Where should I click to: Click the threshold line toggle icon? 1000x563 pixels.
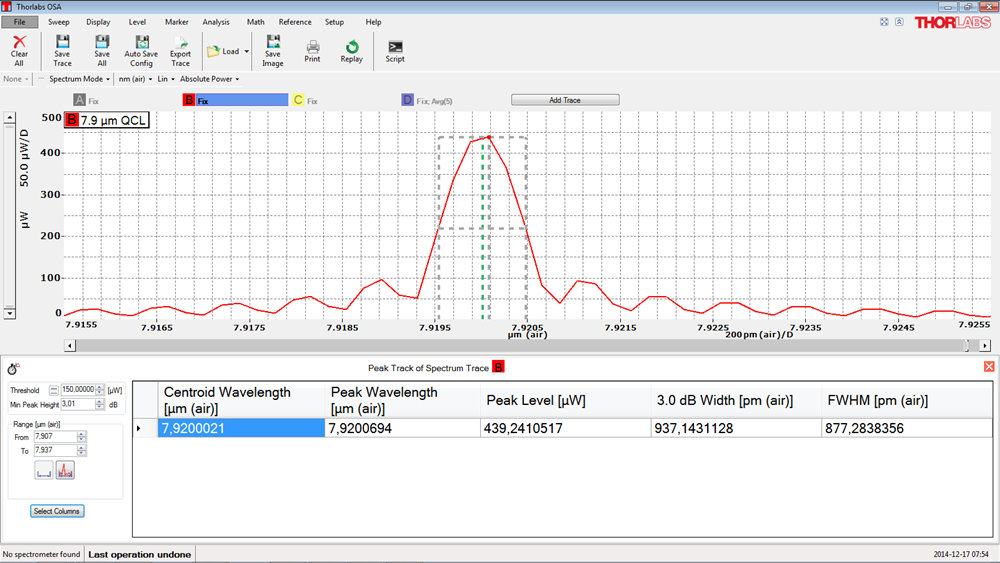[54, 390]
